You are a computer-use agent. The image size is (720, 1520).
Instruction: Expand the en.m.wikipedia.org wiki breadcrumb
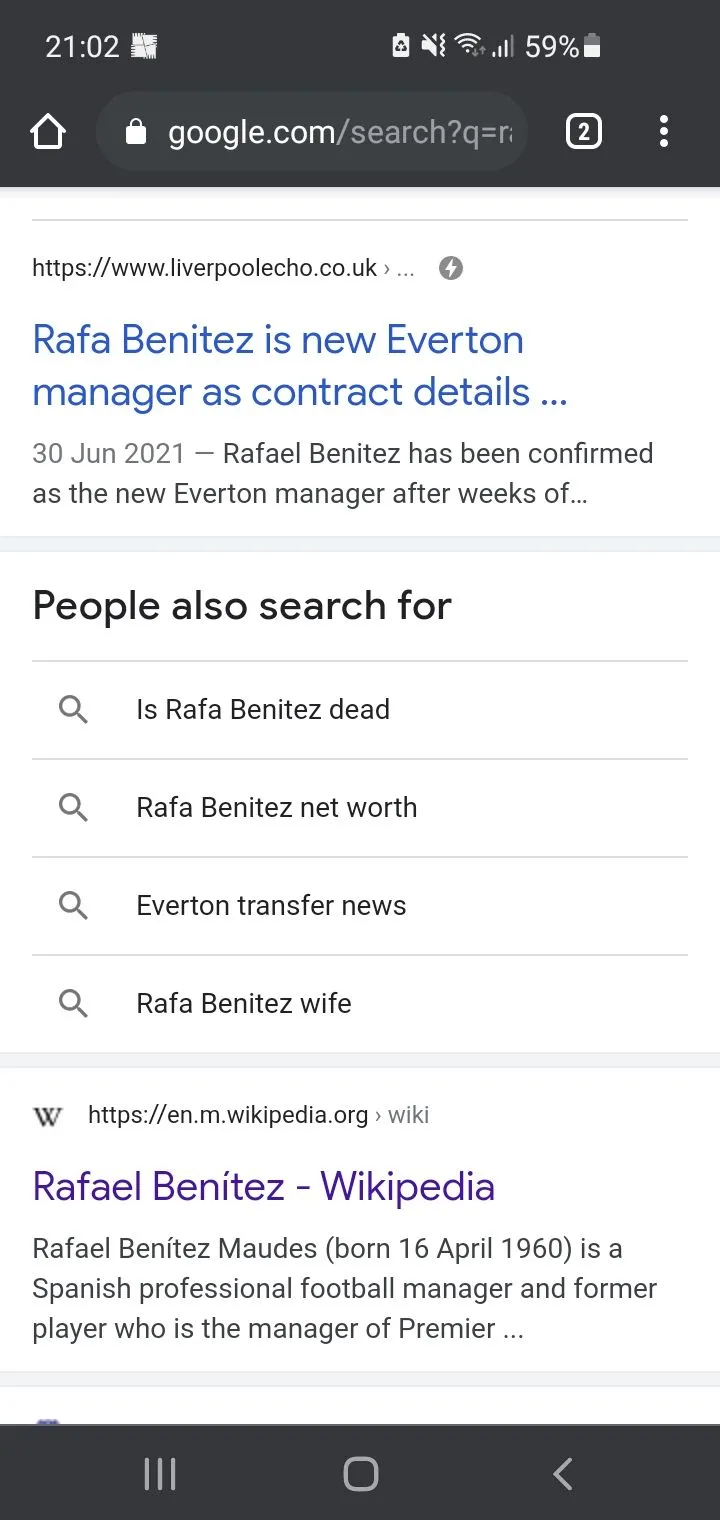408,1115
